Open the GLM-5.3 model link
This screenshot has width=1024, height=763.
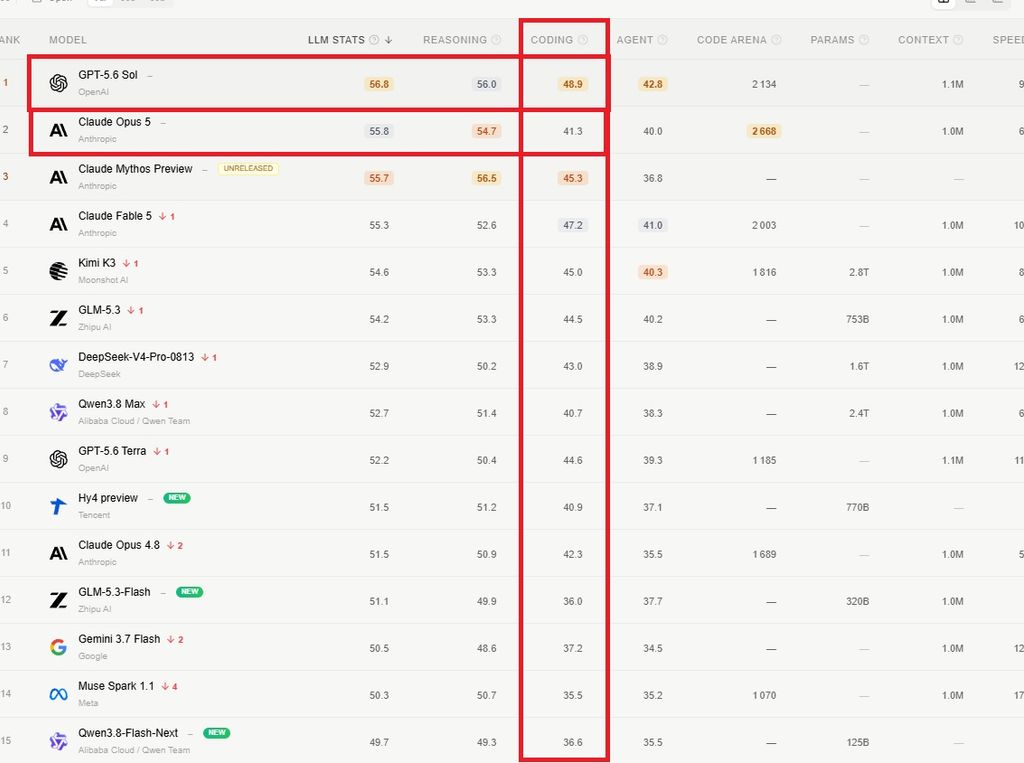click(x=99, y=310)
